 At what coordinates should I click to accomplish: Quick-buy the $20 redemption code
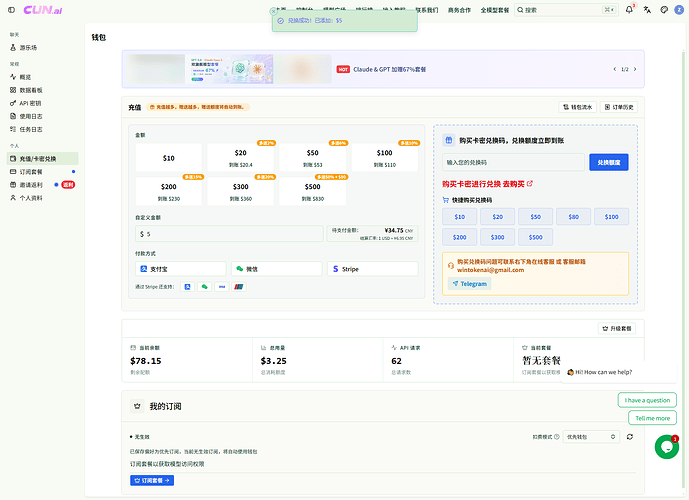497,217
